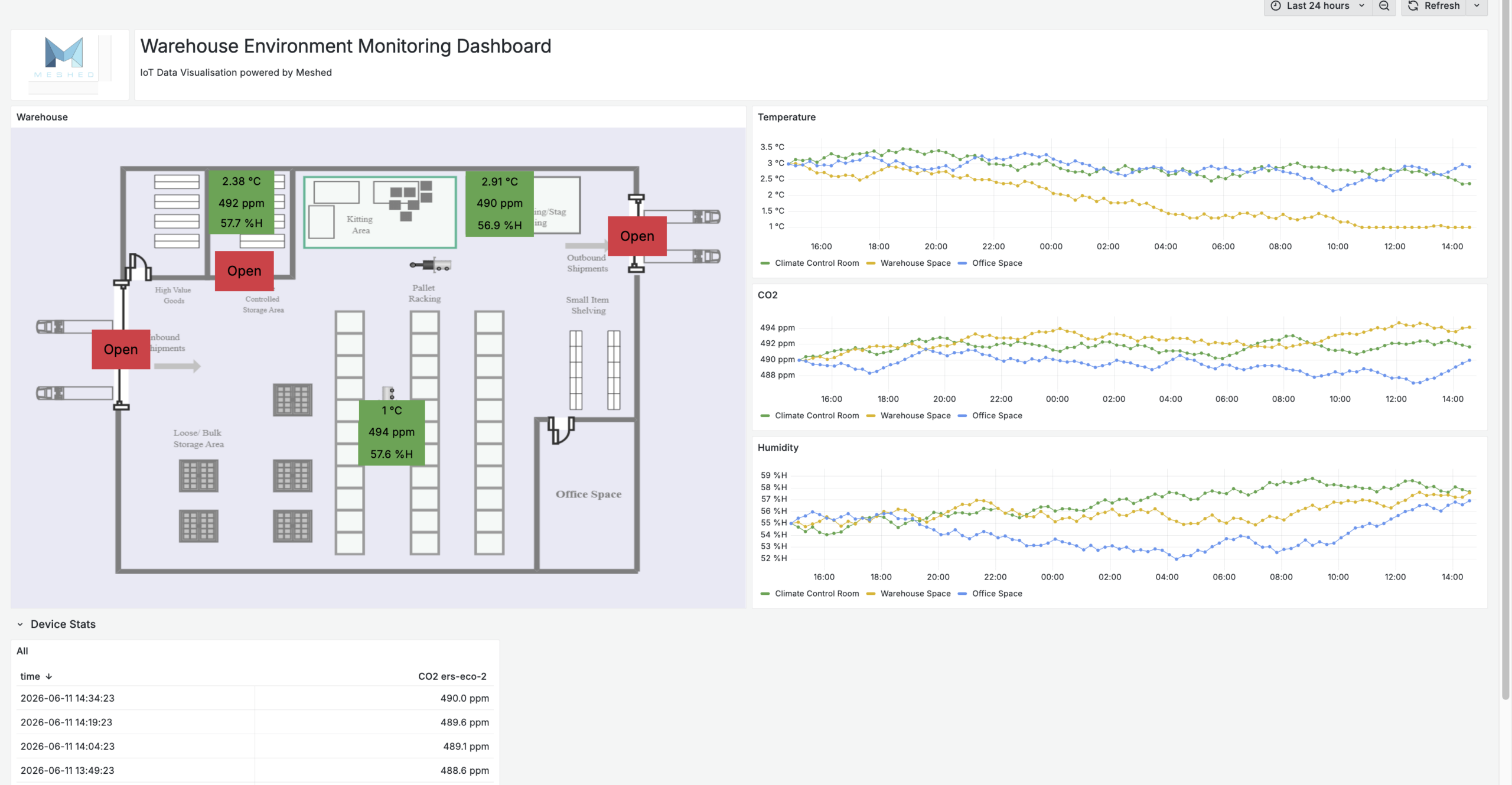The image size is (1512, 785).
Task: Click the Office Space label on floorplan
Action: (588, 494)
